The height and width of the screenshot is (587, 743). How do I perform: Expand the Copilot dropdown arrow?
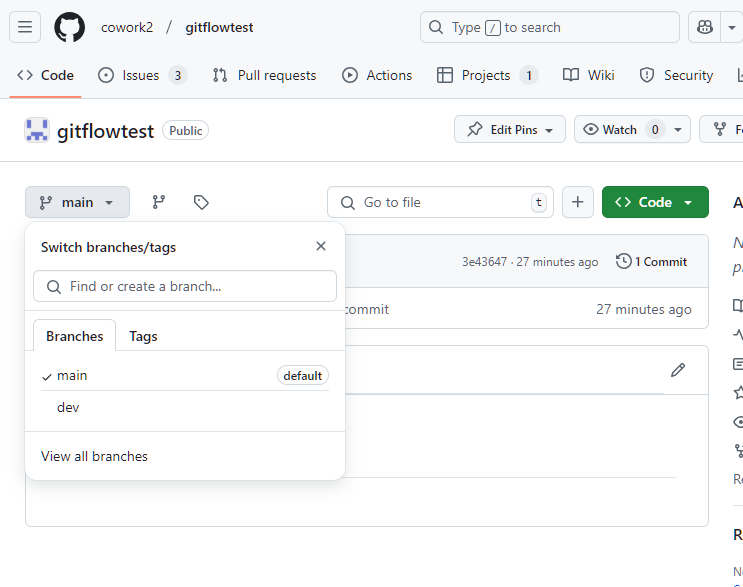pyautogui.click(x=732, y=27)
